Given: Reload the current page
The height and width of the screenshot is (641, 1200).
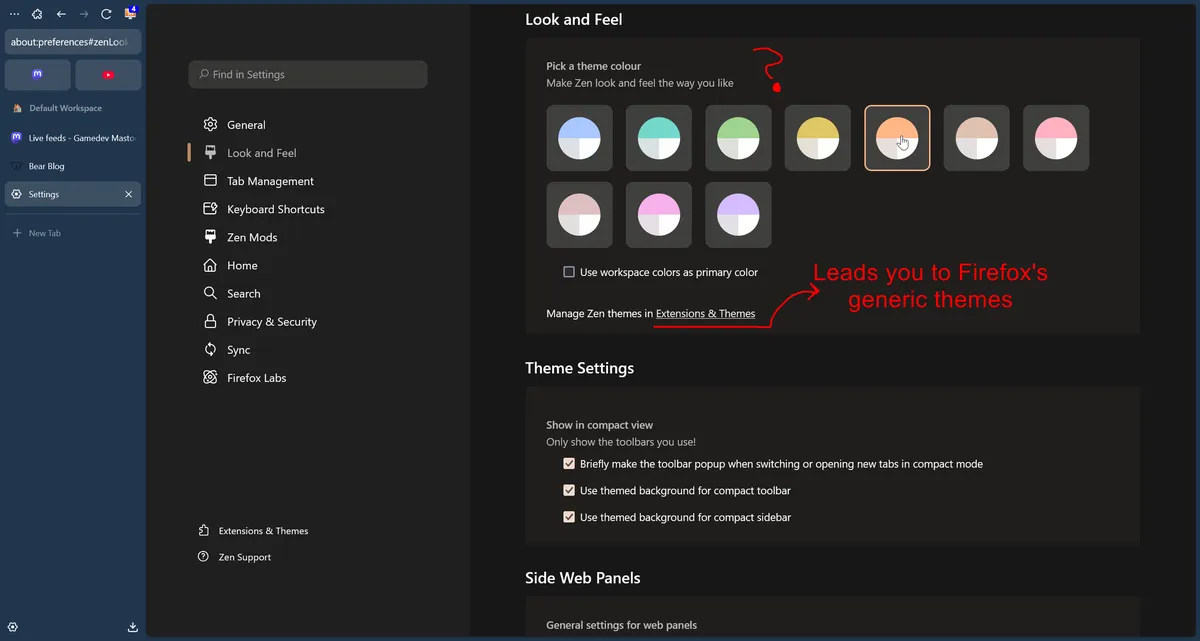Looking at the screenshot, I should pyautogui.click(x=106, y=14).
